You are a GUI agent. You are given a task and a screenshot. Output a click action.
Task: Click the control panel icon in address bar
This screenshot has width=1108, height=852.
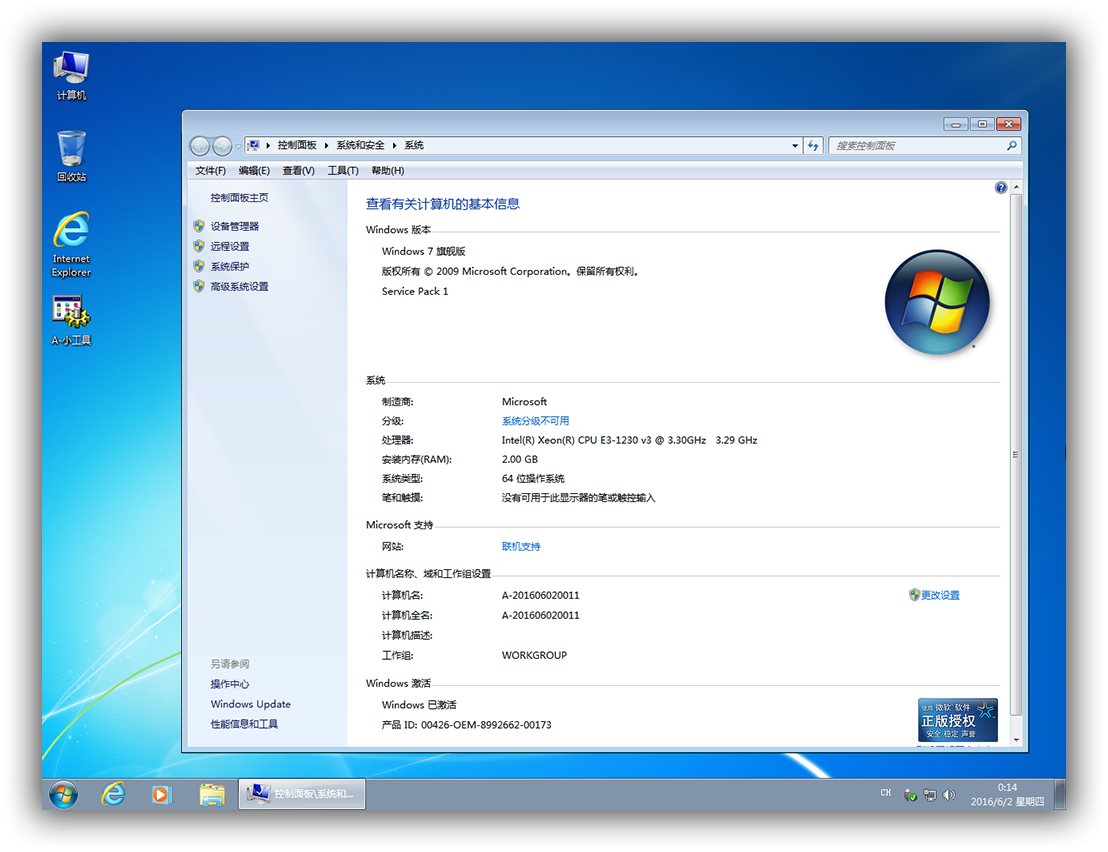click(x=253, y=146)
